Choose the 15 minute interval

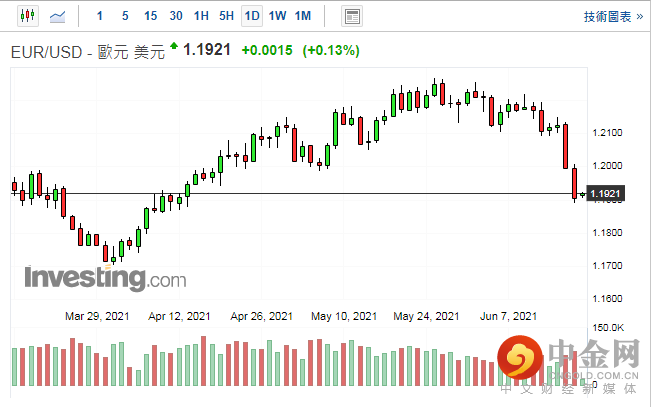click(x=150, y=16)
